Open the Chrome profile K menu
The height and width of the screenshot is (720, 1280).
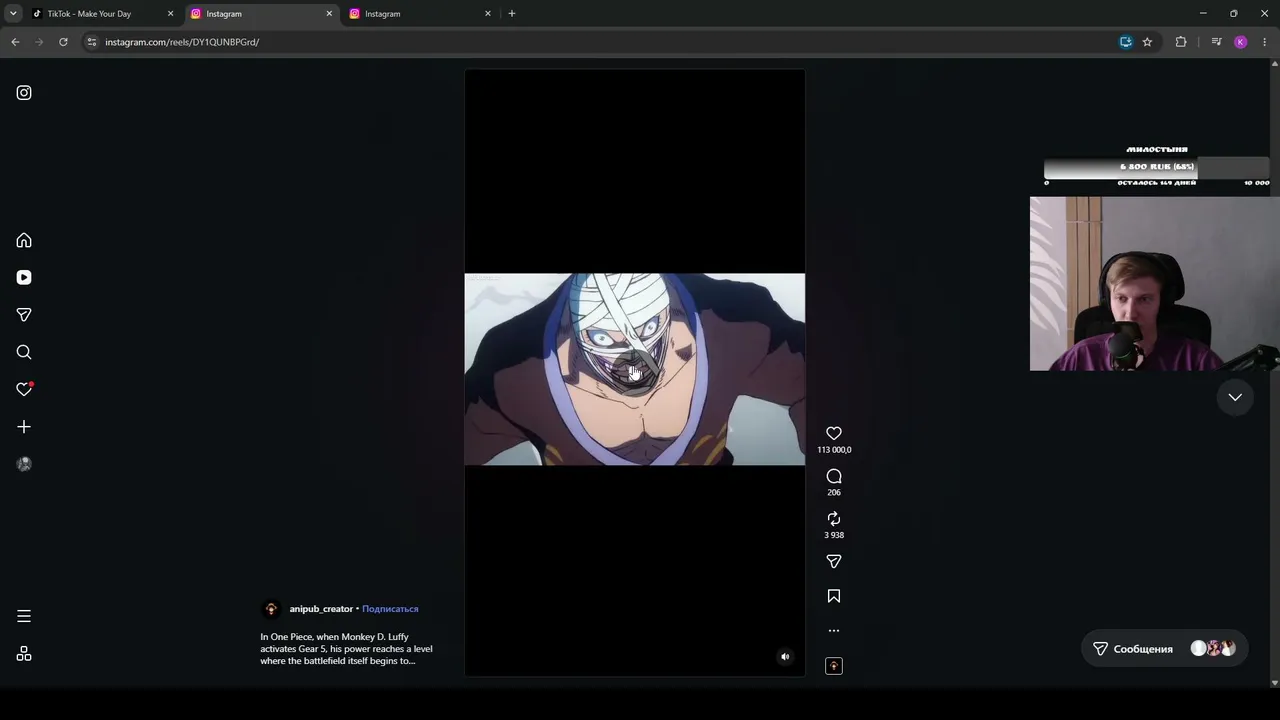click(1241, 42)
